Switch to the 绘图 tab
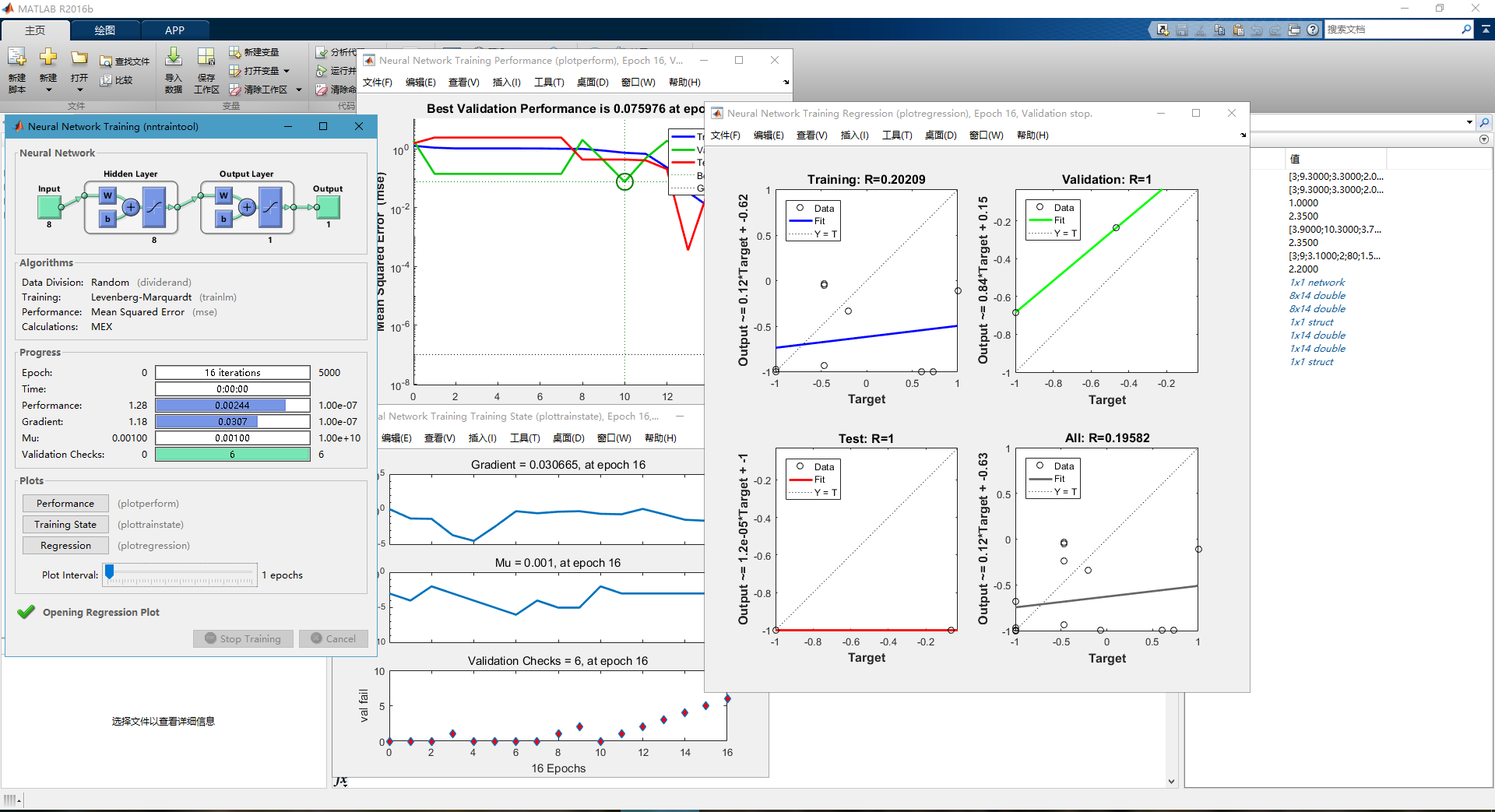 click(105, 30)
